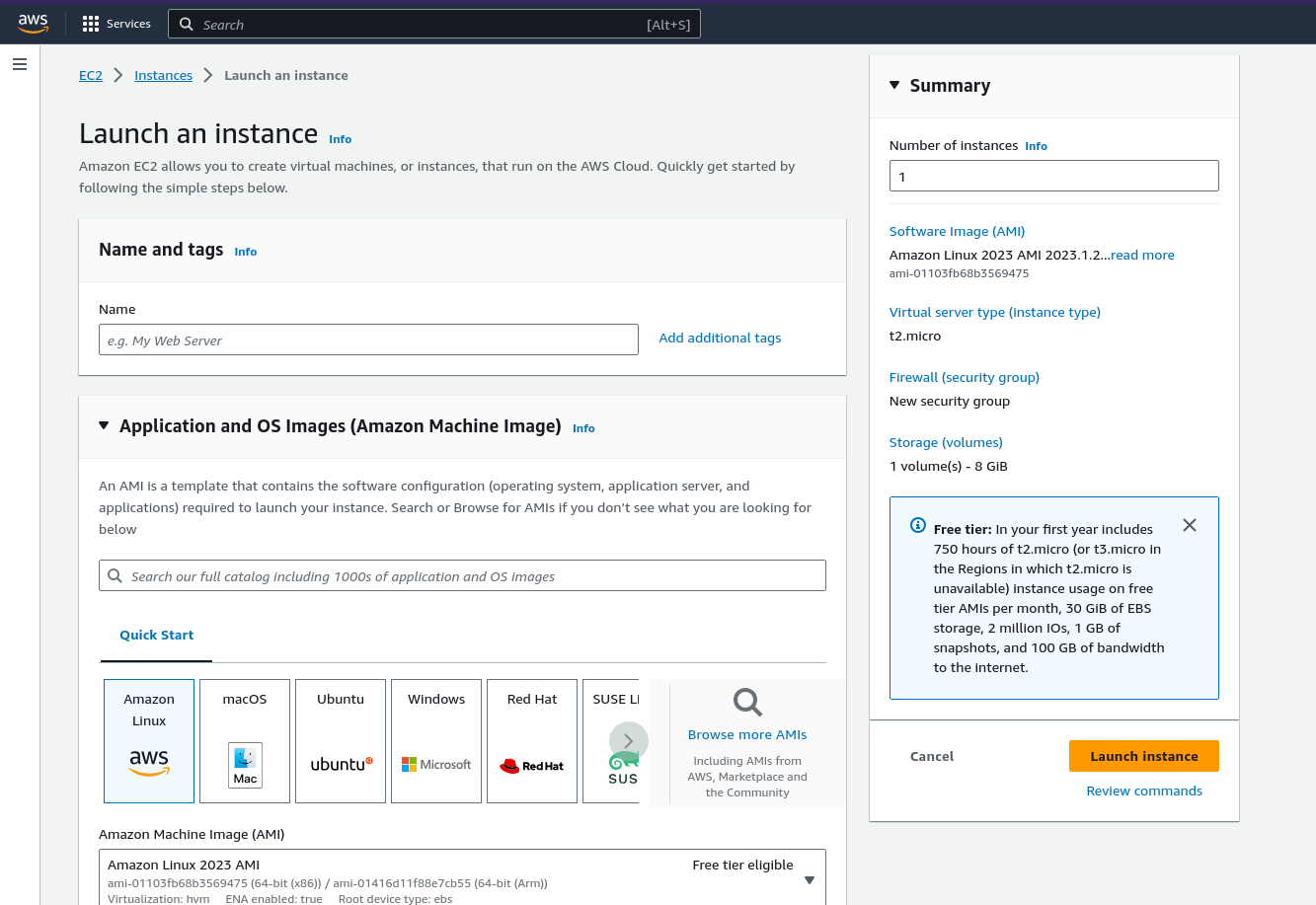
Task: Collapse the Application and OS Images section
Action: (104, 424)
